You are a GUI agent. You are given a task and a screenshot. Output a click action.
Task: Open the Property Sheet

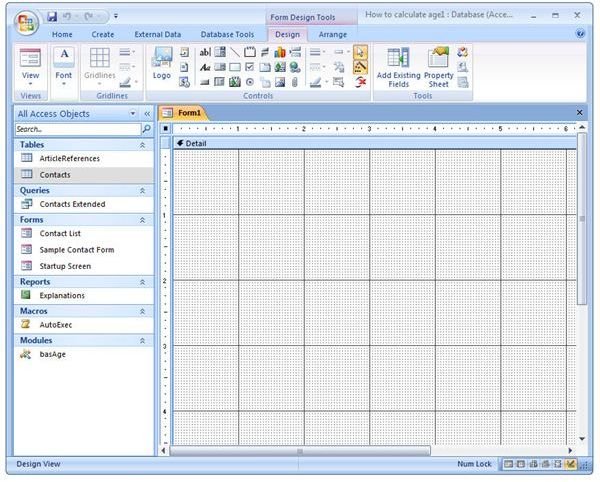[438, 66]
